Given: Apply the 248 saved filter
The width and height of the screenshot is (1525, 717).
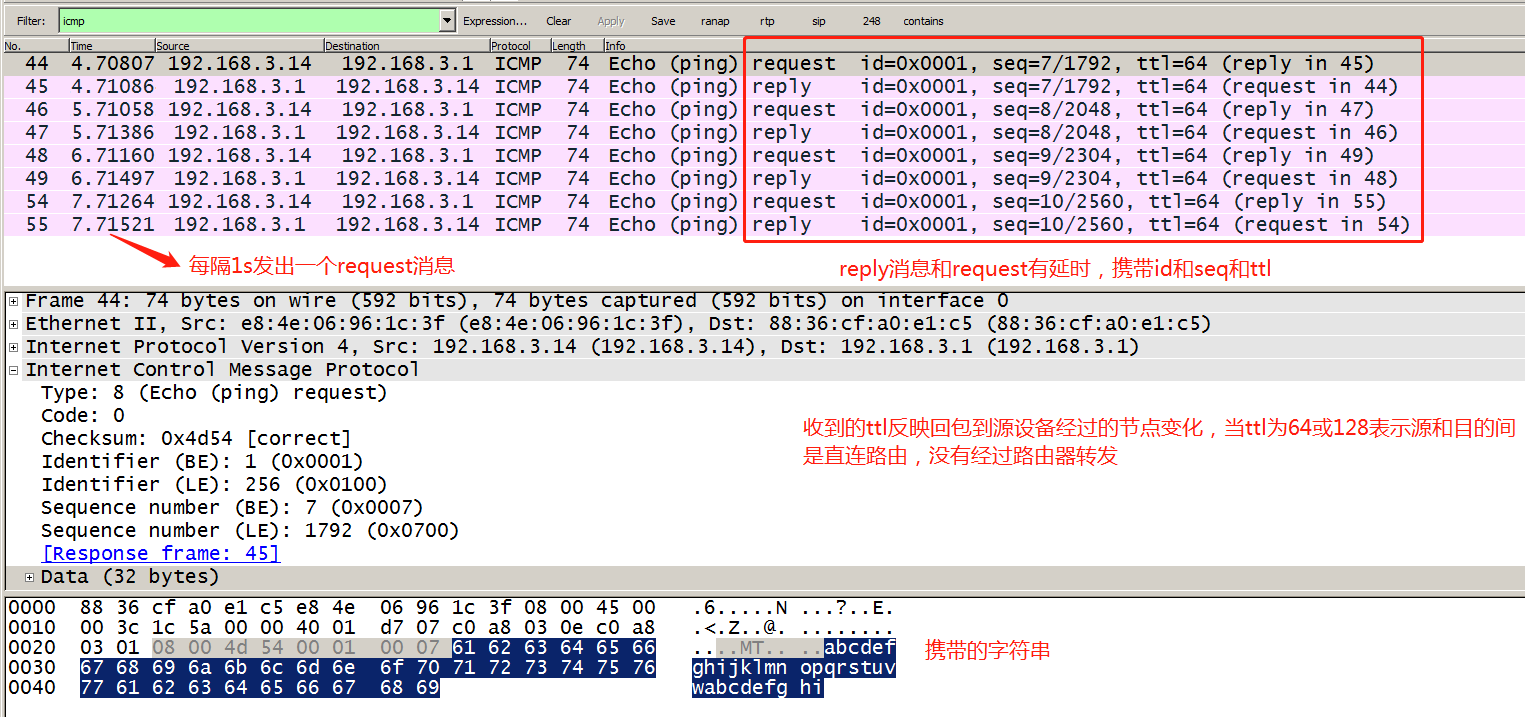Looking at the screenshot, I should pos(872,21).
